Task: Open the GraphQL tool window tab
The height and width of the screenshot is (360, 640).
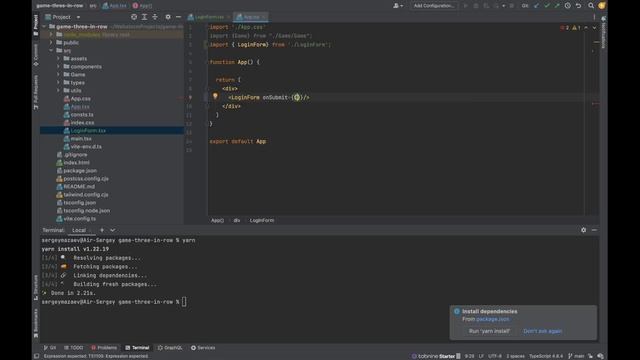Action: click(170, 348)
